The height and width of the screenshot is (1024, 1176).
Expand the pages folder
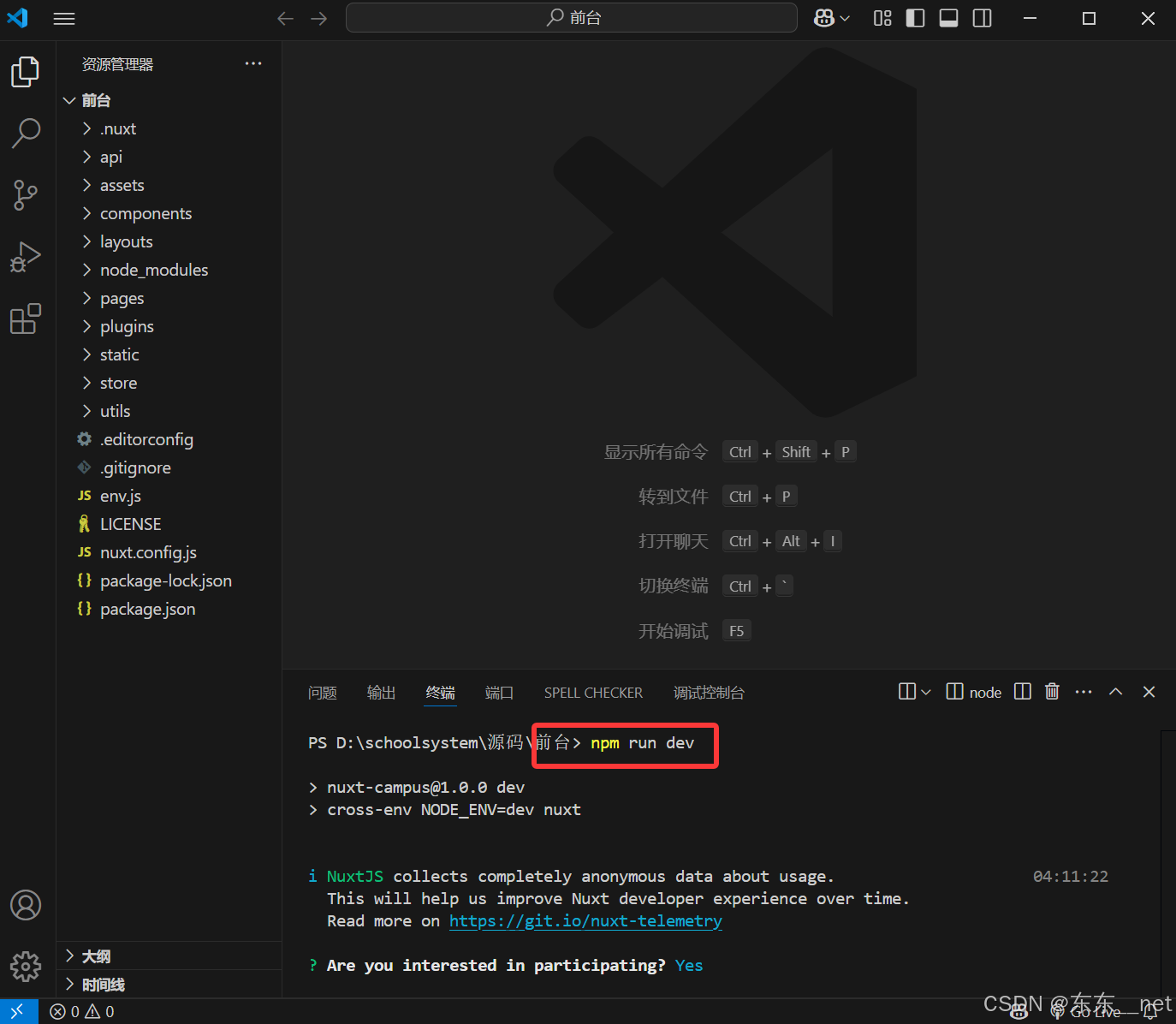[169, 298]
